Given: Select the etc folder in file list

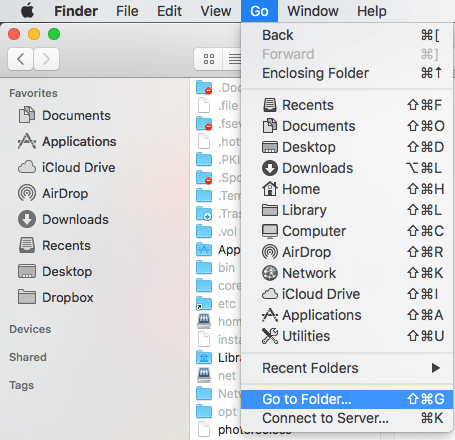Looking at the screenshot, I should tap(217, 303).
